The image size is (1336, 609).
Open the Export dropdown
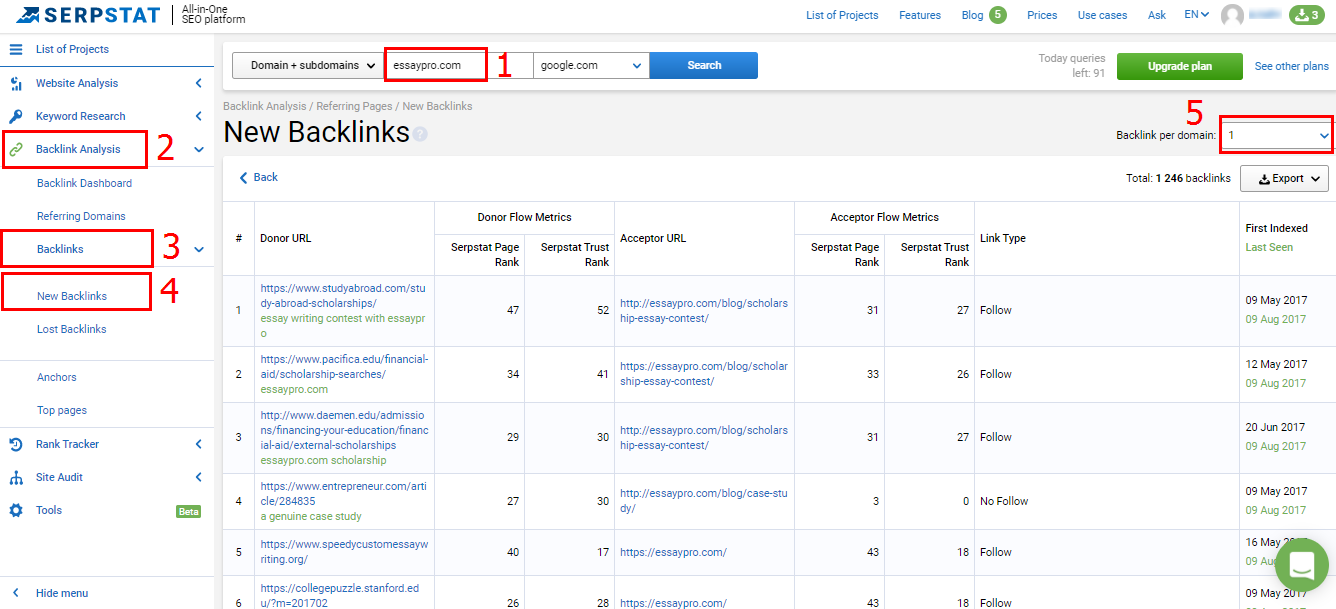pos(1284,179)
